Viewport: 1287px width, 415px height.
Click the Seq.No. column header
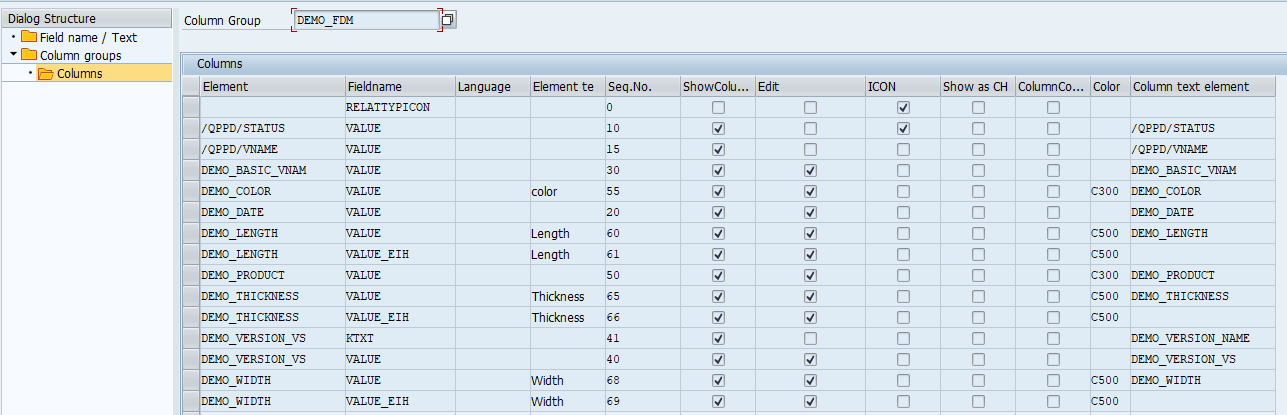(629, 87)
